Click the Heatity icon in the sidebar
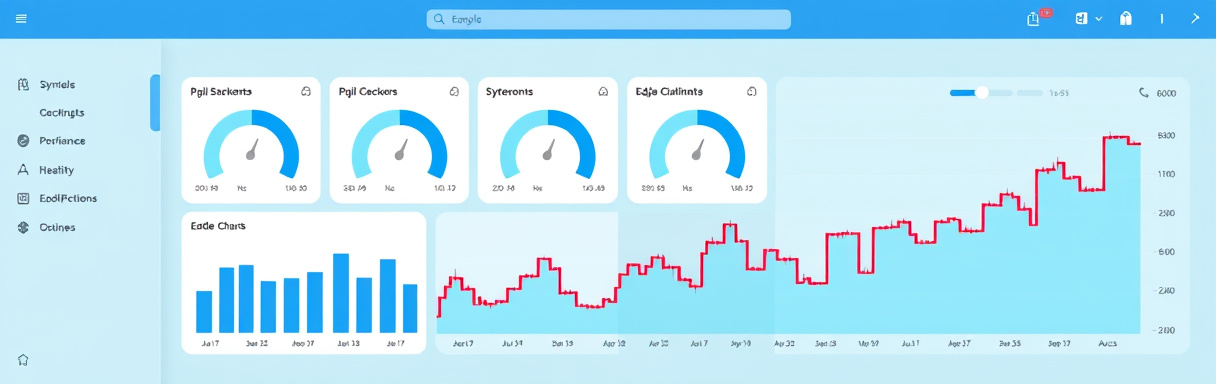The width and height of the screenshot is (1216, 384). (23, 170)
